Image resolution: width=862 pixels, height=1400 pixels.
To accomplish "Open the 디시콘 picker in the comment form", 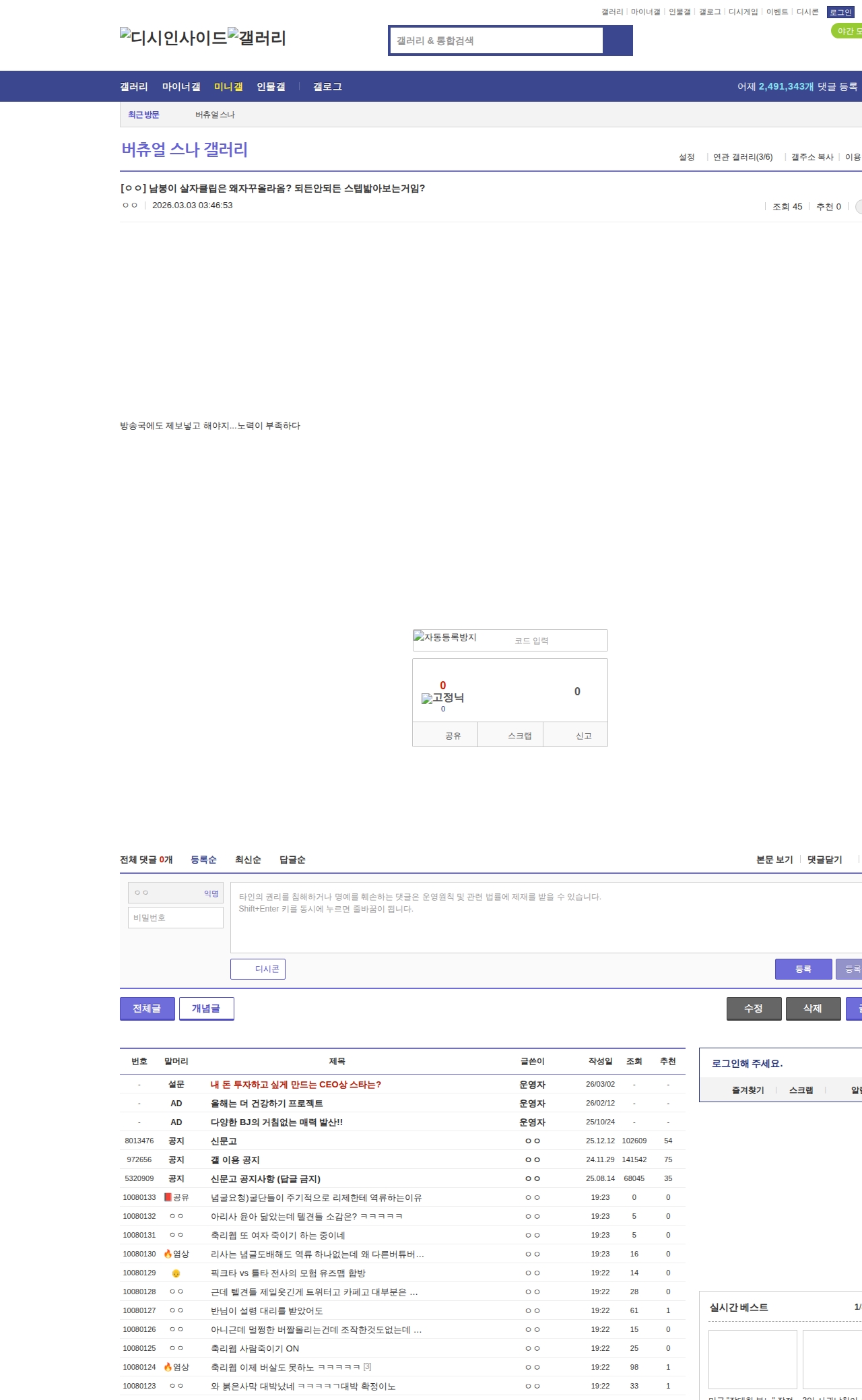I will (x=258, y=969).
